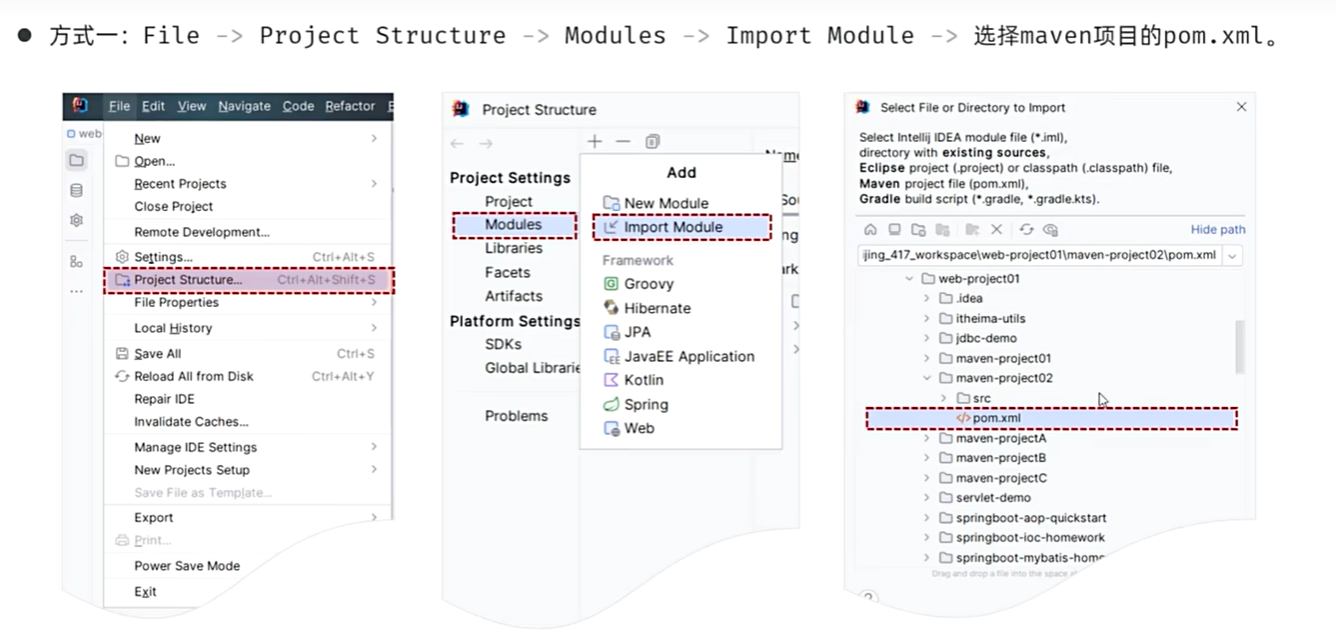The image size is (1336, 634).
Task: Open the File menu
Action: click(119, 106)
